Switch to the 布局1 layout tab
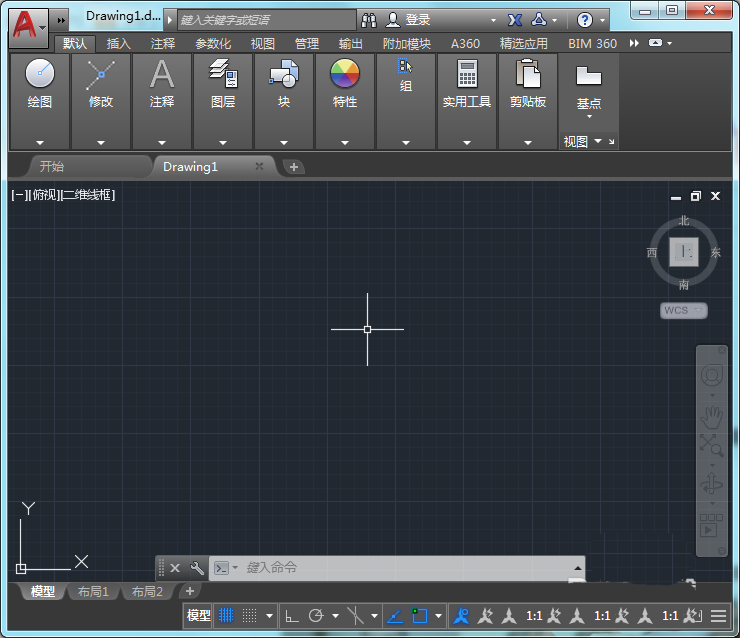 (x=93, y=592)
